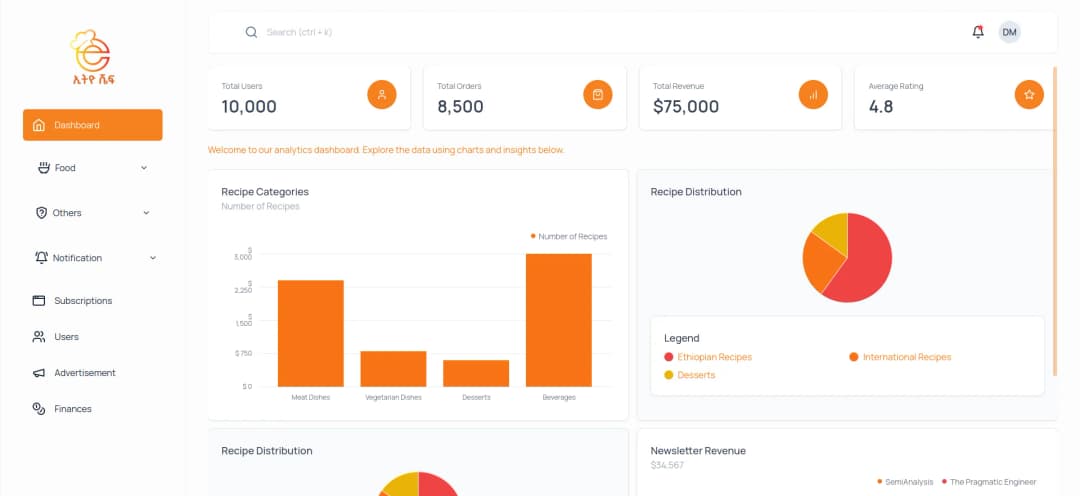Expand the Food menu chevron
The height and width of the screenshot is (496, 1080).
[x=144, y=167]
